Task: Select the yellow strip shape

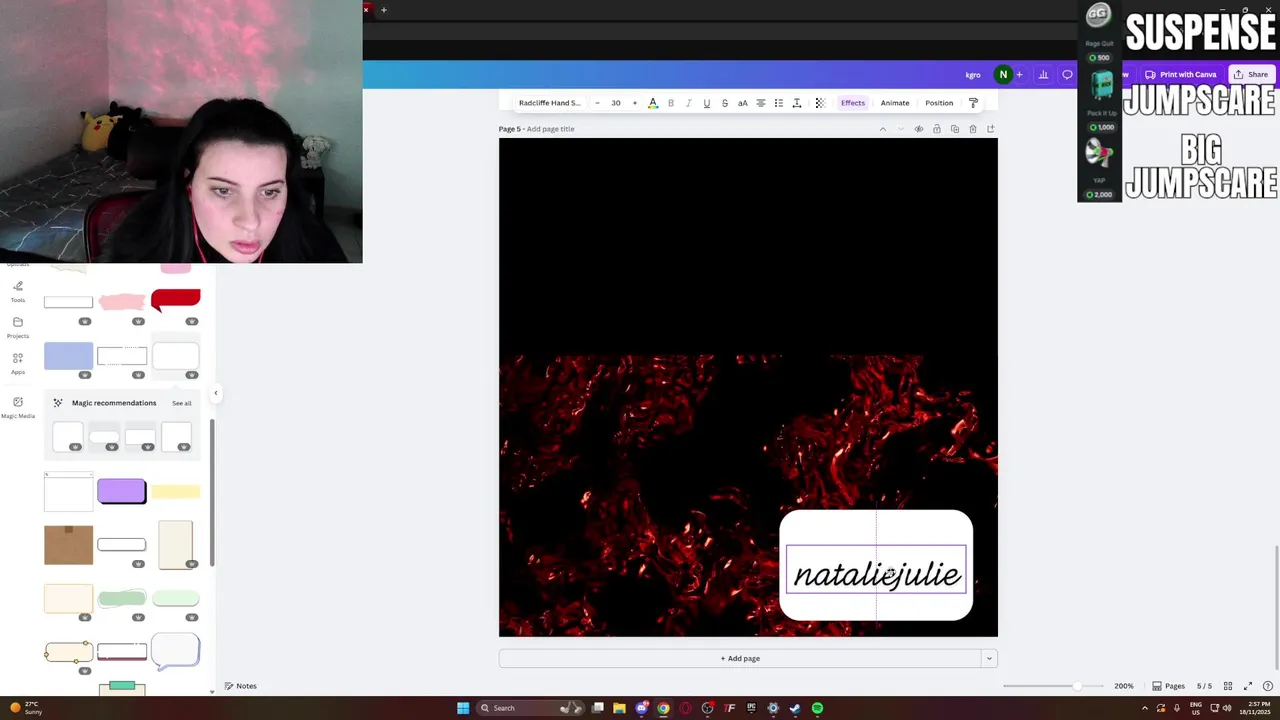Action: click(175, 491)
